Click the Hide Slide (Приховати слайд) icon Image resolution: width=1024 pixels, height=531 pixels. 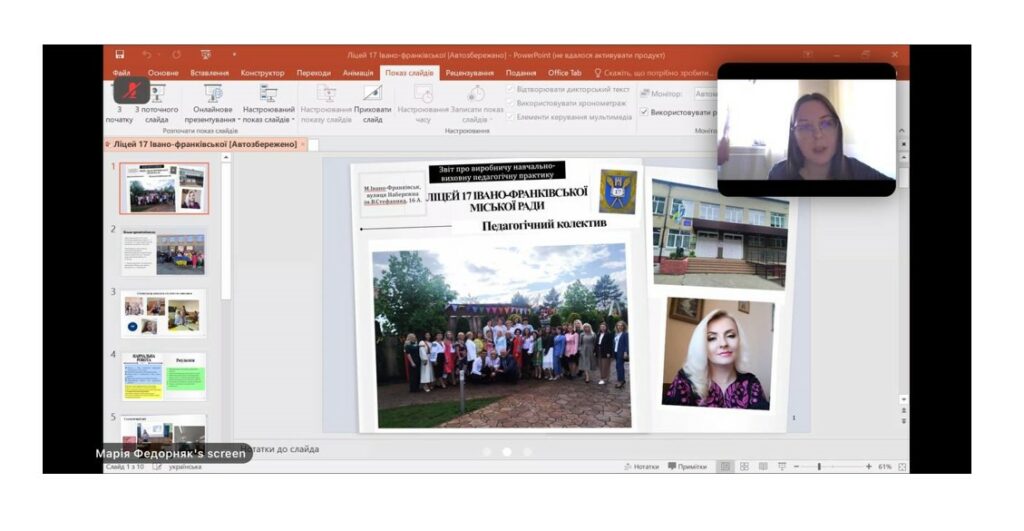click(x=372, y=93)
